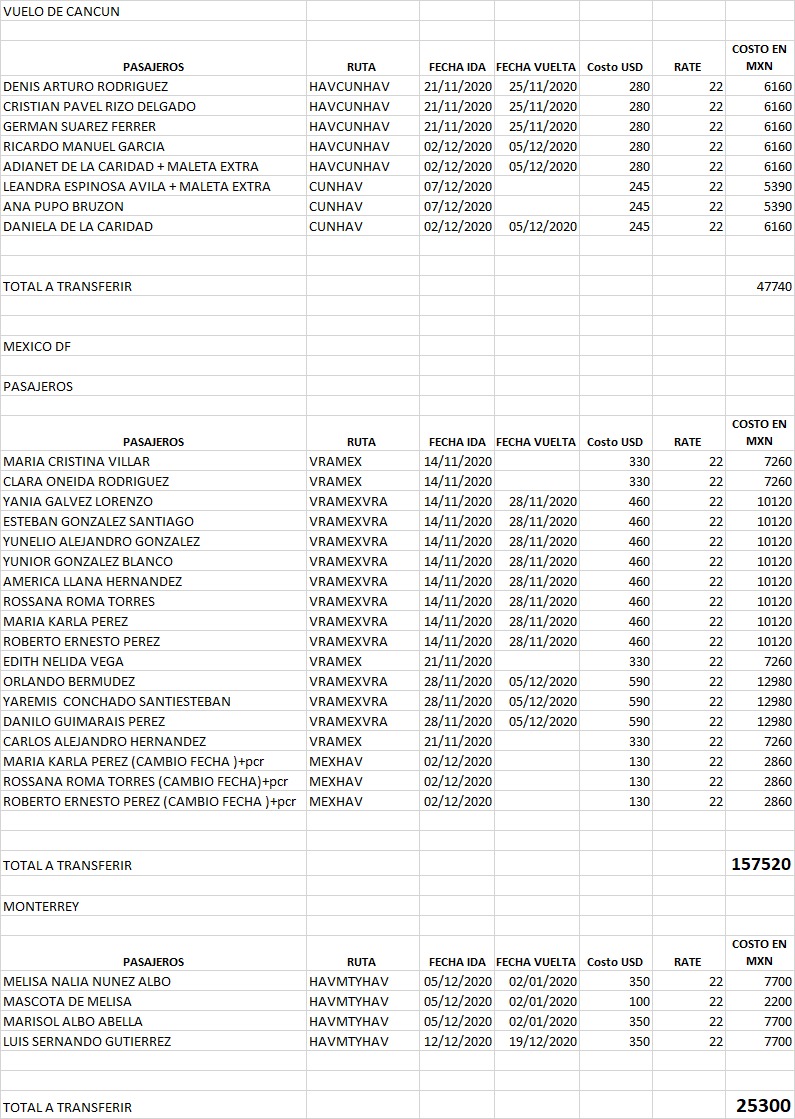Click departure date in CARLOS ALEJANDRO HERNANDEZ row
This screenshot has width=795, height=1119.
click(457, 741)
